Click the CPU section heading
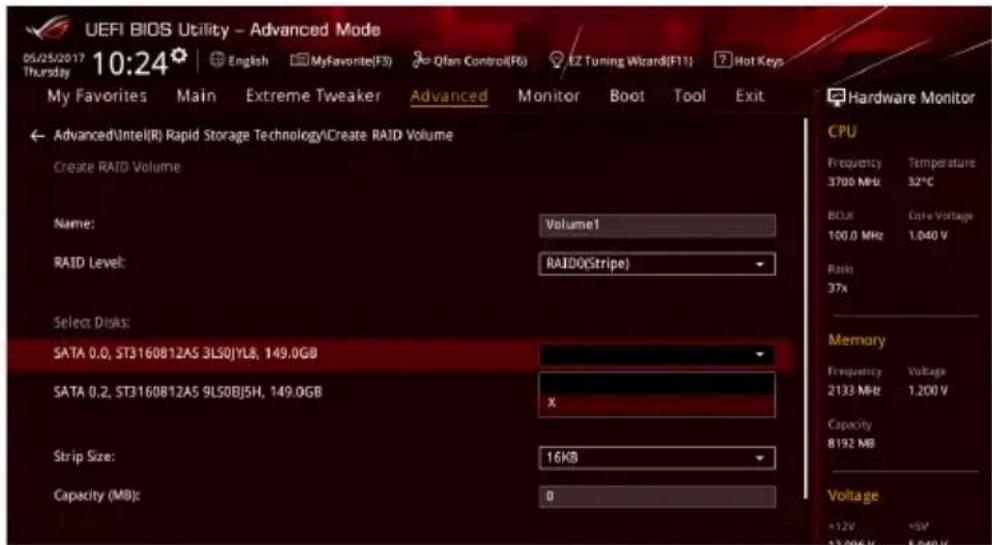This screenshot has height=545, width=992. (x=842, y=132)
